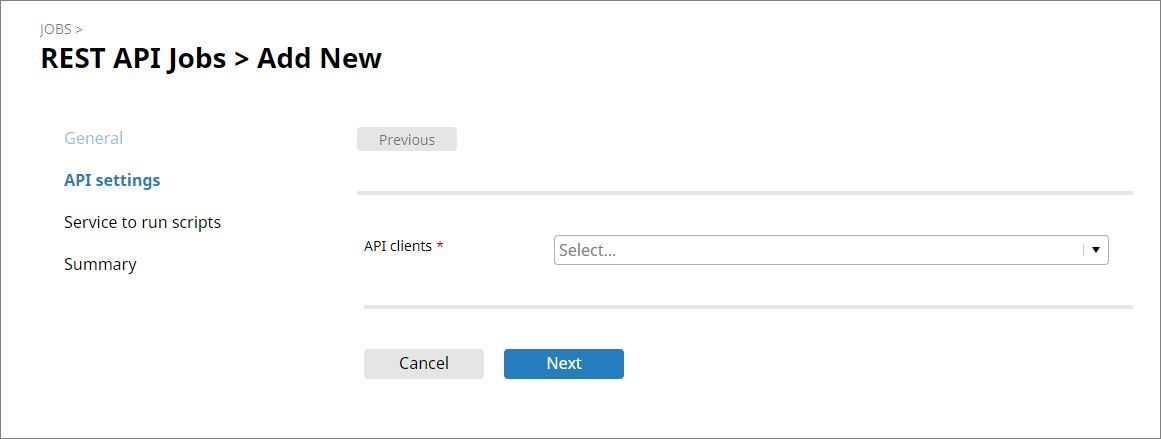Click the red required asterisk
This screenshot has width=1161, height=439.
click(x=440, y=246)
